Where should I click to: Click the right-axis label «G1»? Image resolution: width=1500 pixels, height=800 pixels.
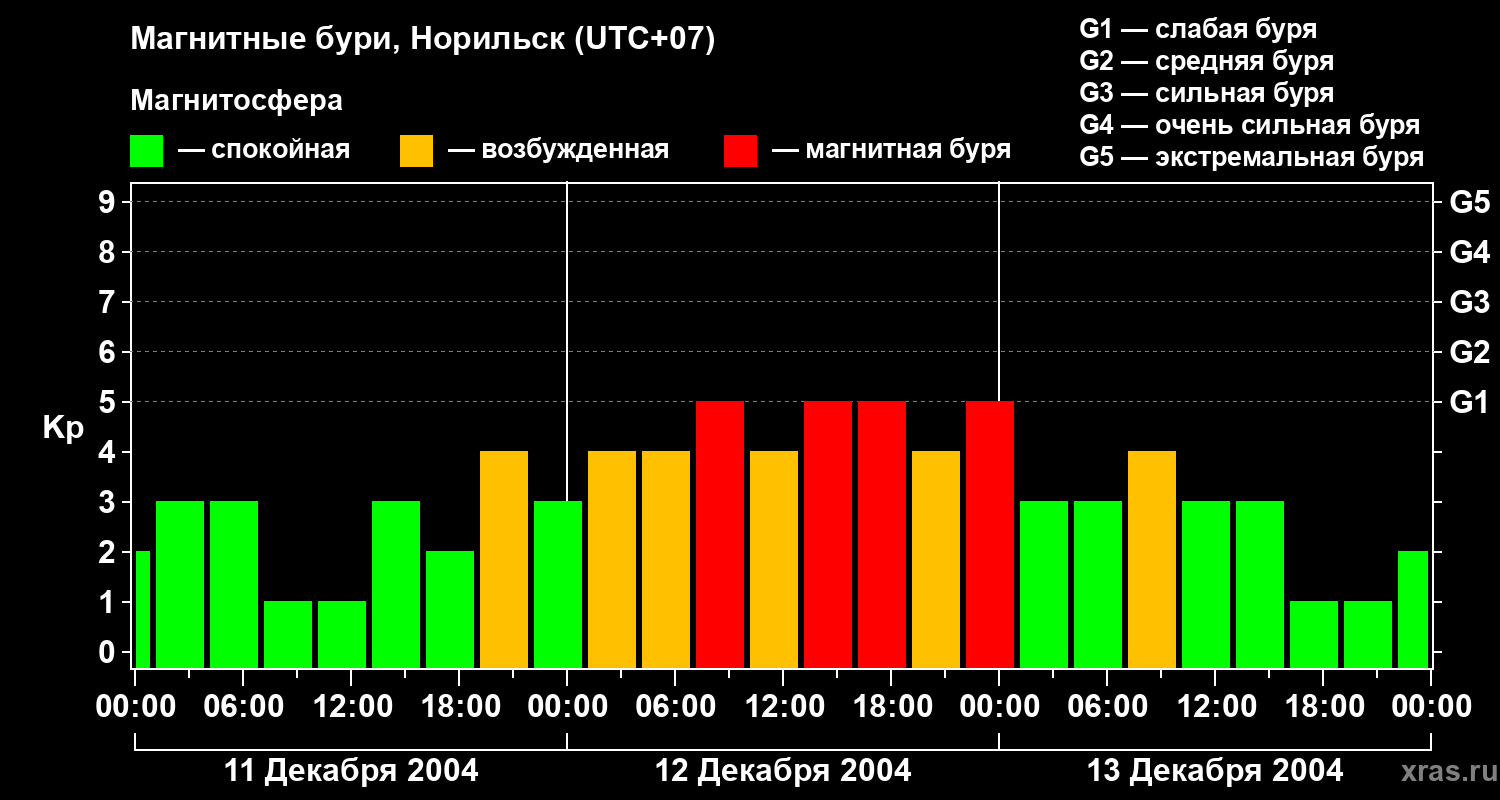(x=1469, y=402)
